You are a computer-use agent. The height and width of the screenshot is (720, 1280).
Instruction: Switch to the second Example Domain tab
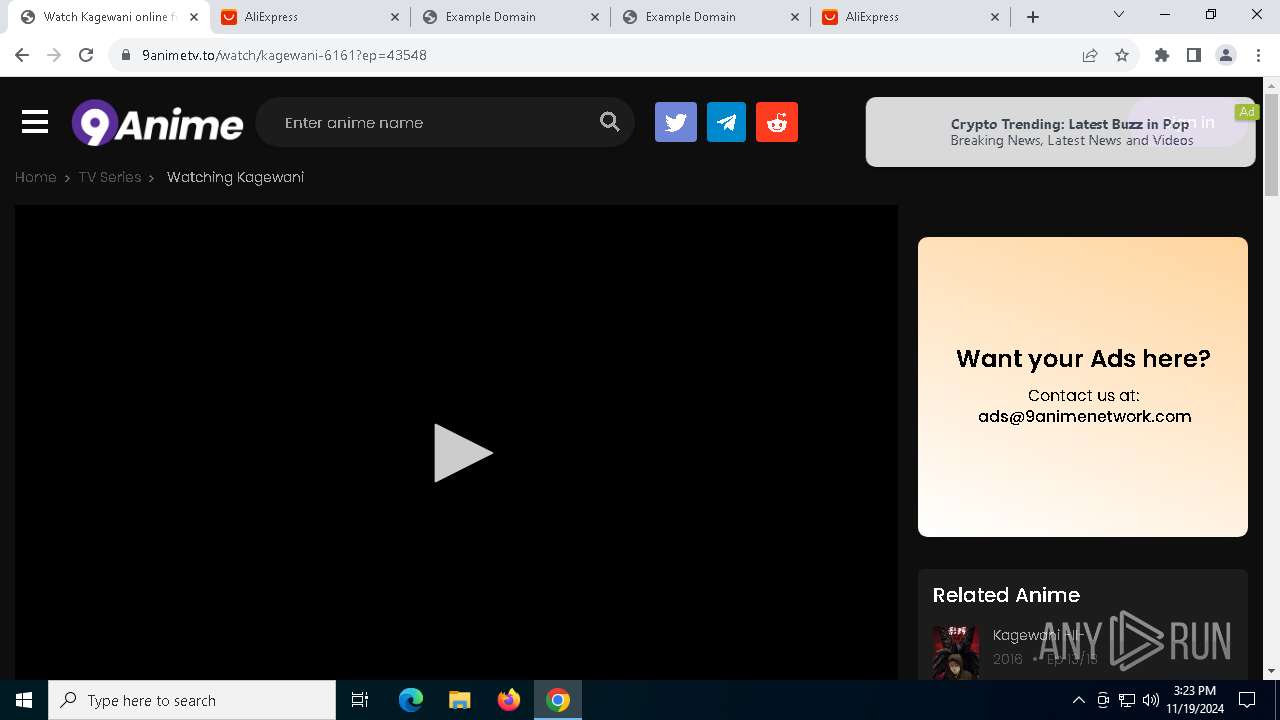tap(710, 17)
